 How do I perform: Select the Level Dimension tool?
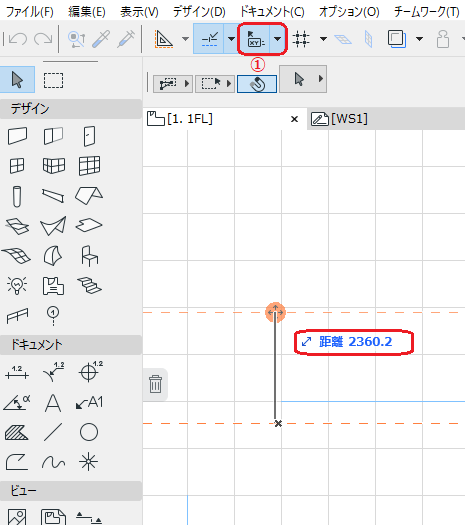pos(90,372)
